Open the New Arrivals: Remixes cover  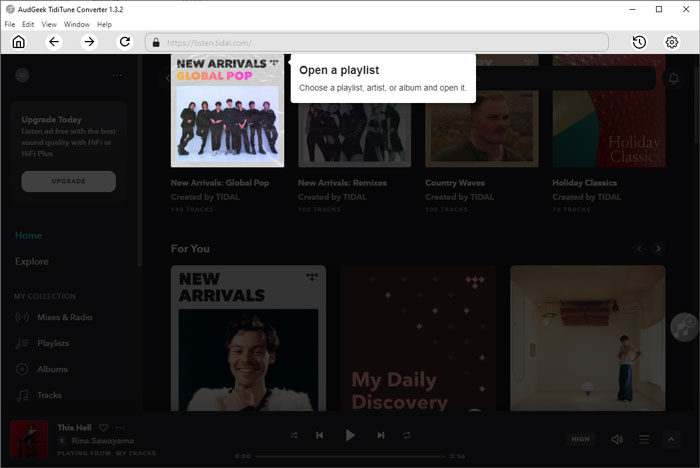[354, 135]
